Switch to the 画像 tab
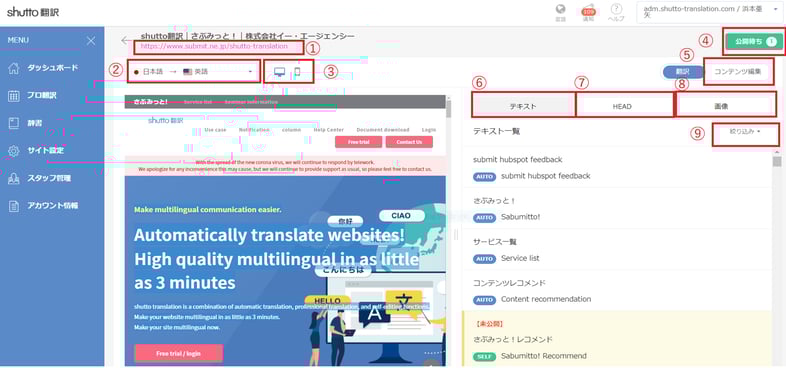 (x=721, y=106)
